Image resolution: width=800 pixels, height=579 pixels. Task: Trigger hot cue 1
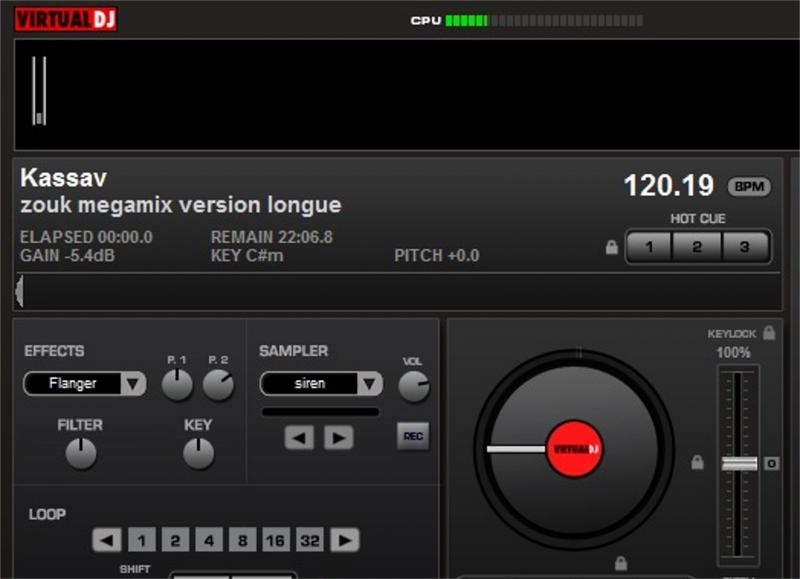coord(649,247)
